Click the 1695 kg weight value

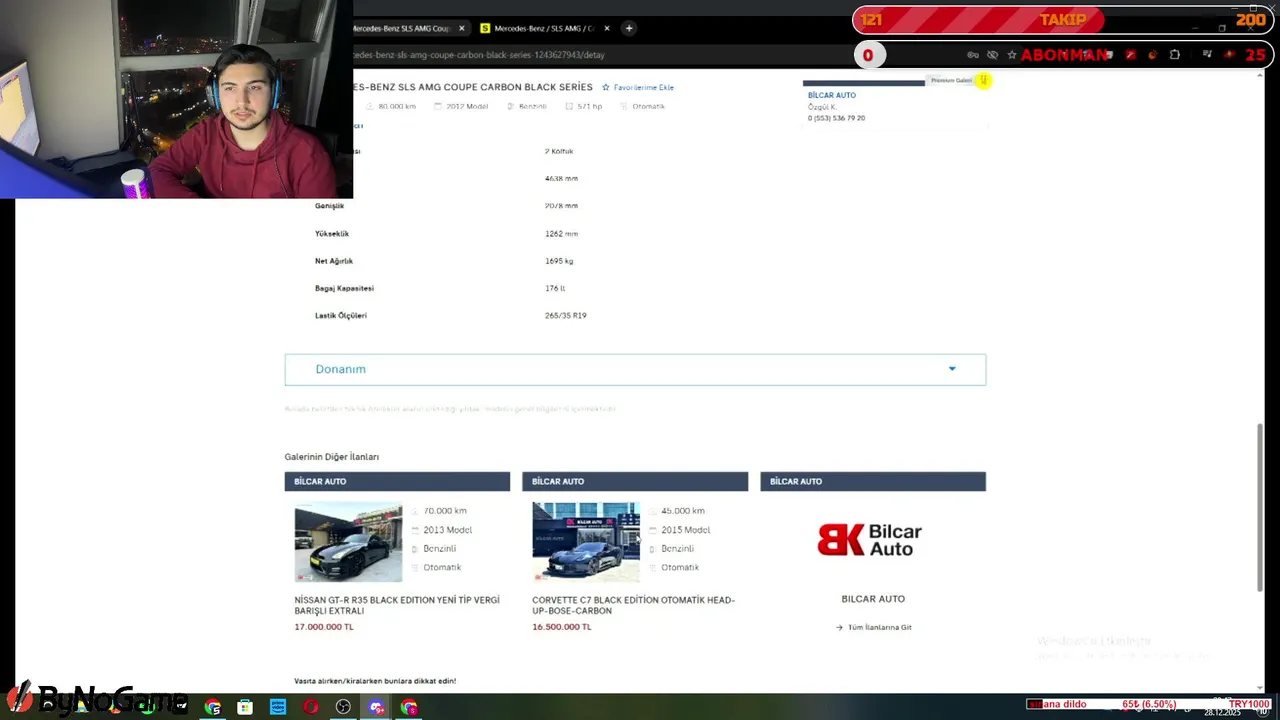(559, 261)
